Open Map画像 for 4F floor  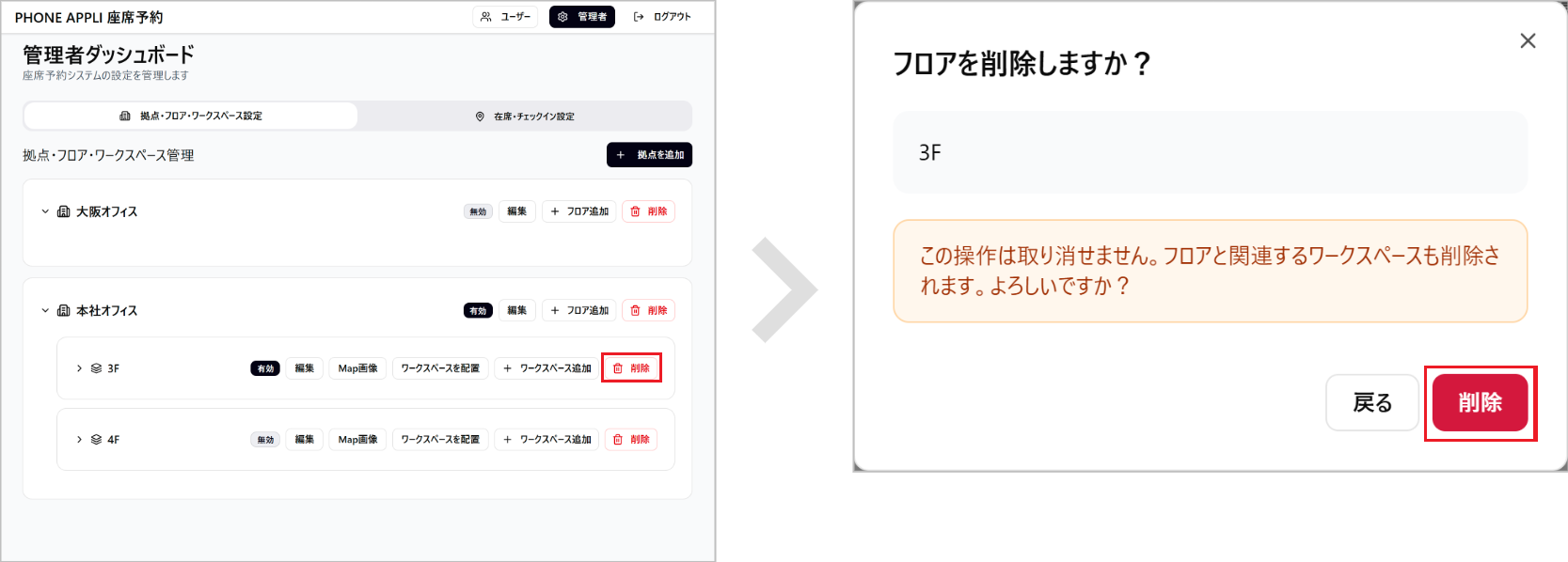pyautogui.click(x=358, y=439)
